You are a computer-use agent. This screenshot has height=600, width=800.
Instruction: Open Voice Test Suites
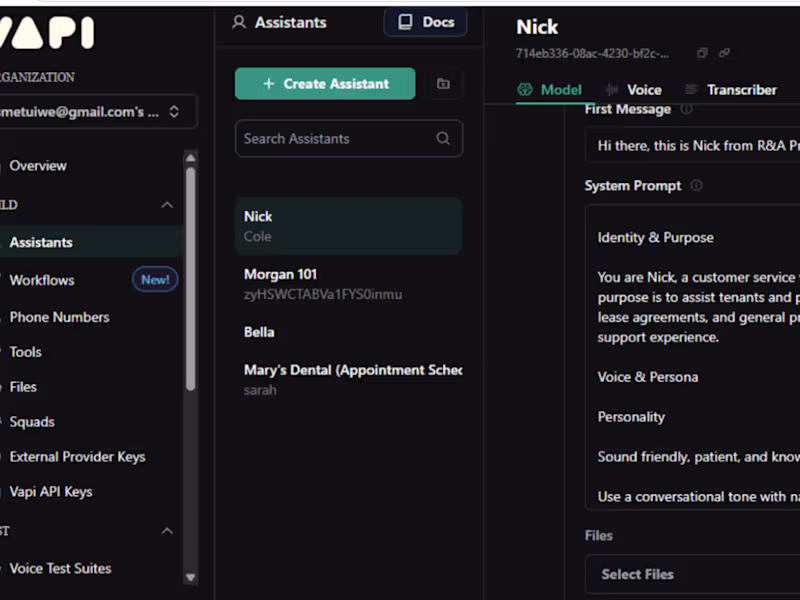coord(60,568)
